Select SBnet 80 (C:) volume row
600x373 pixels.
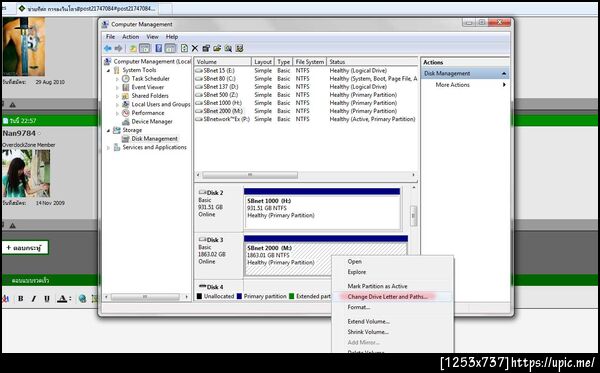click(306, 78)
